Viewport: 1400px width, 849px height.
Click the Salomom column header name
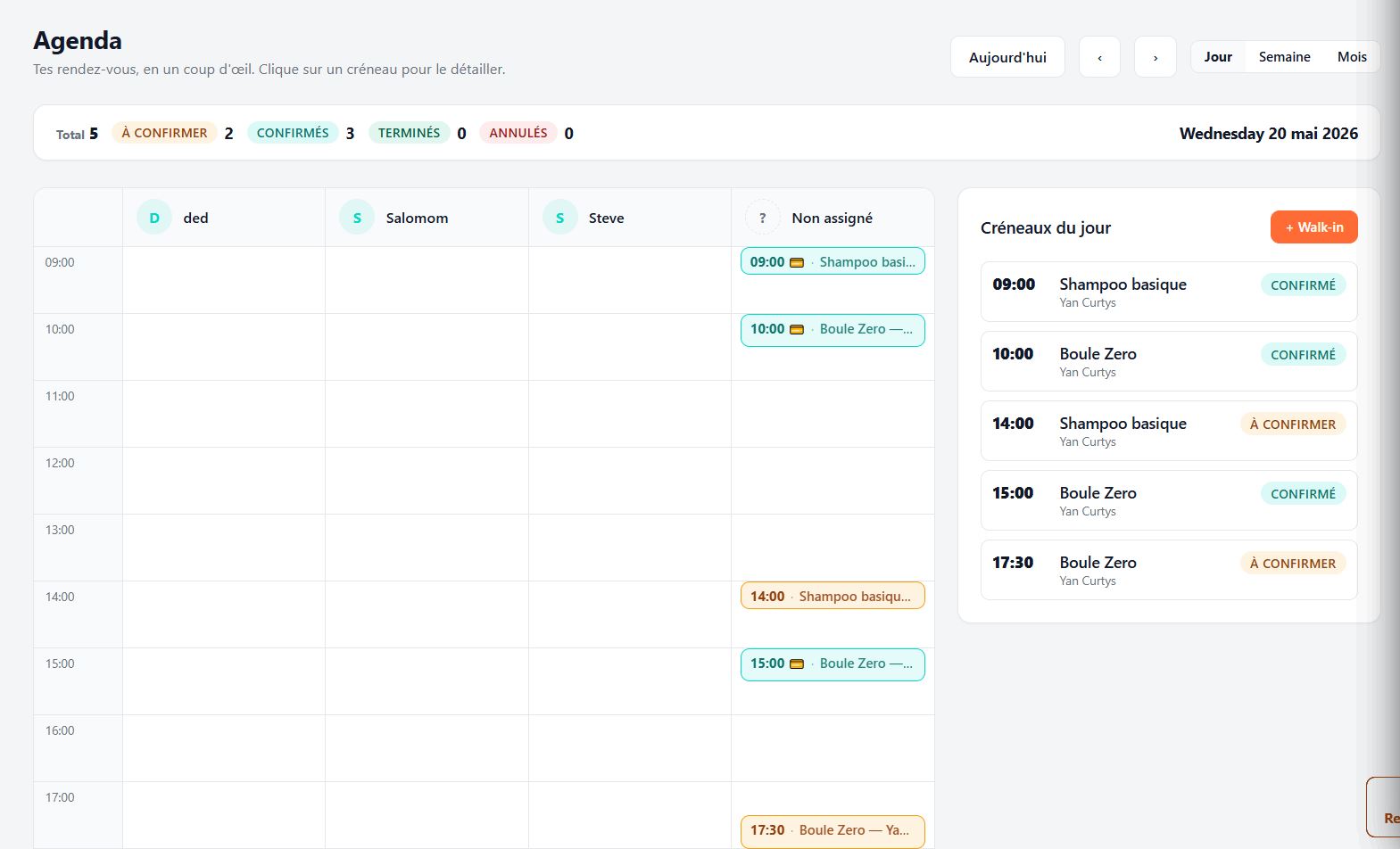pyautogui.click(x=417, y=218)
